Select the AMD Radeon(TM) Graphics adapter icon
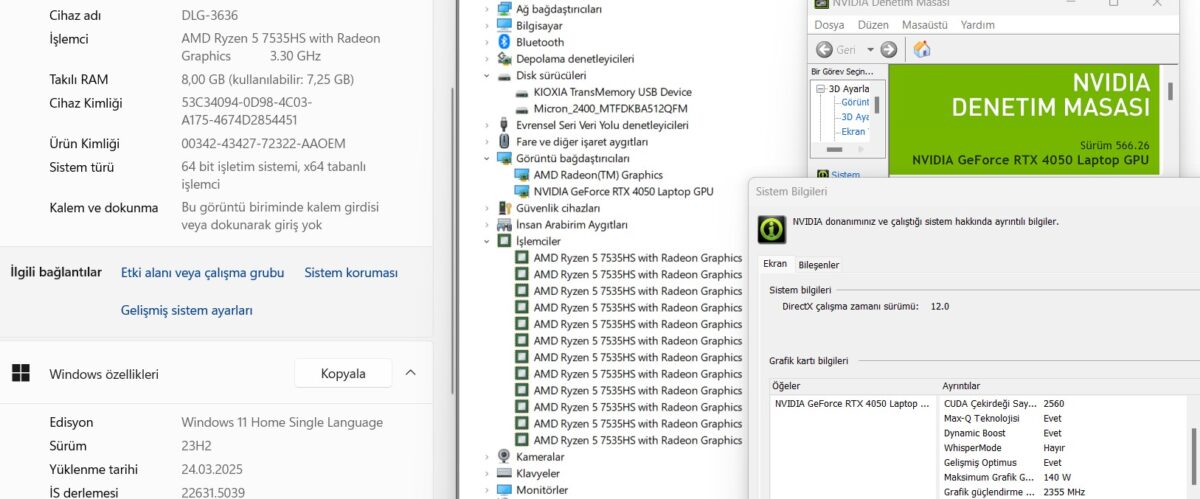 click(x=522, y=175)
